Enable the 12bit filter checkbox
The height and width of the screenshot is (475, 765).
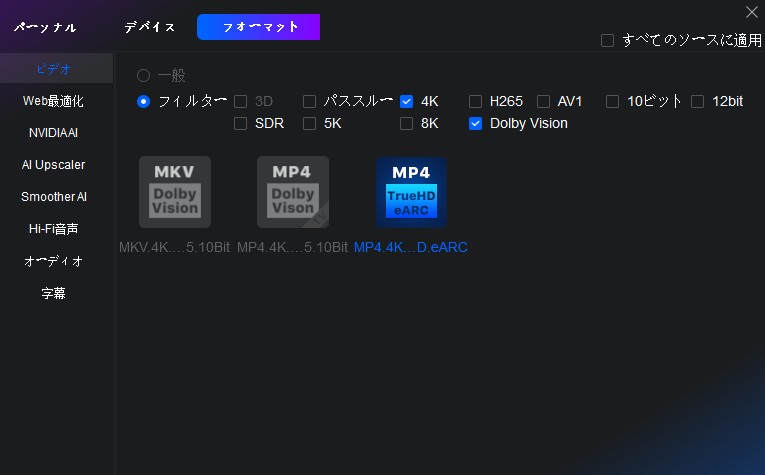pyautogui.click(x=698, y=101)
